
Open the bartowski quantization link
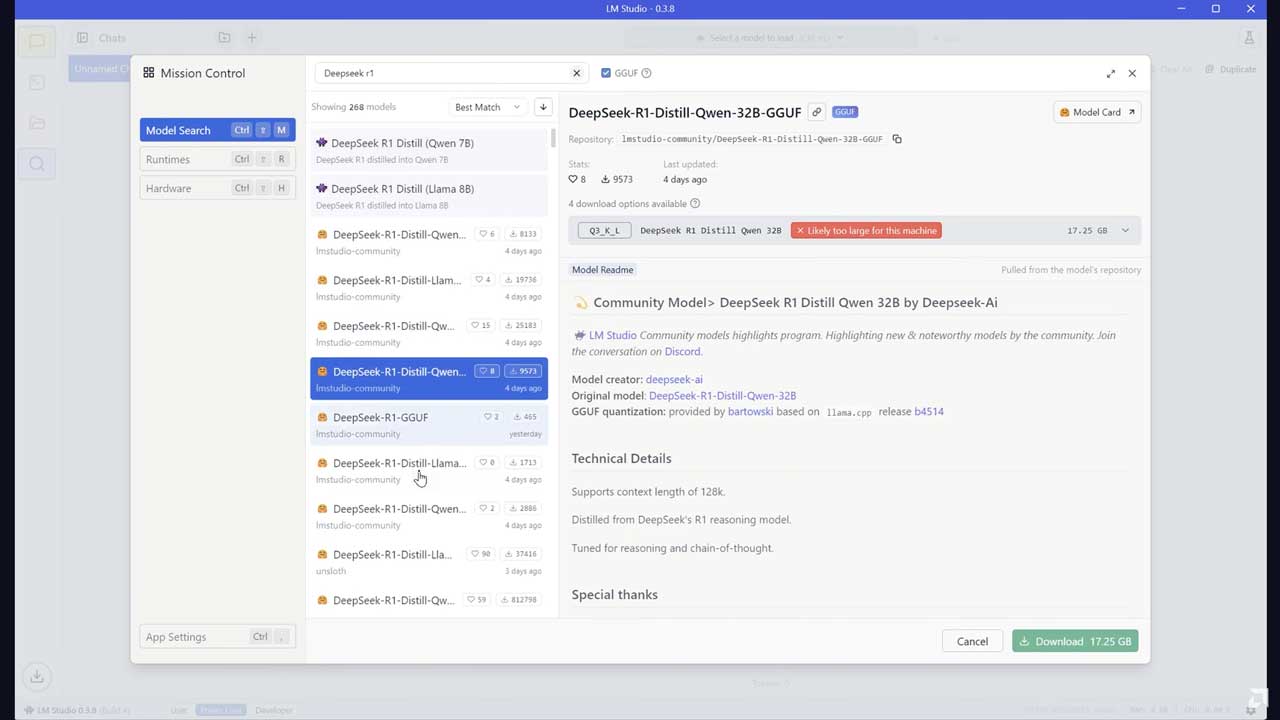750,412
